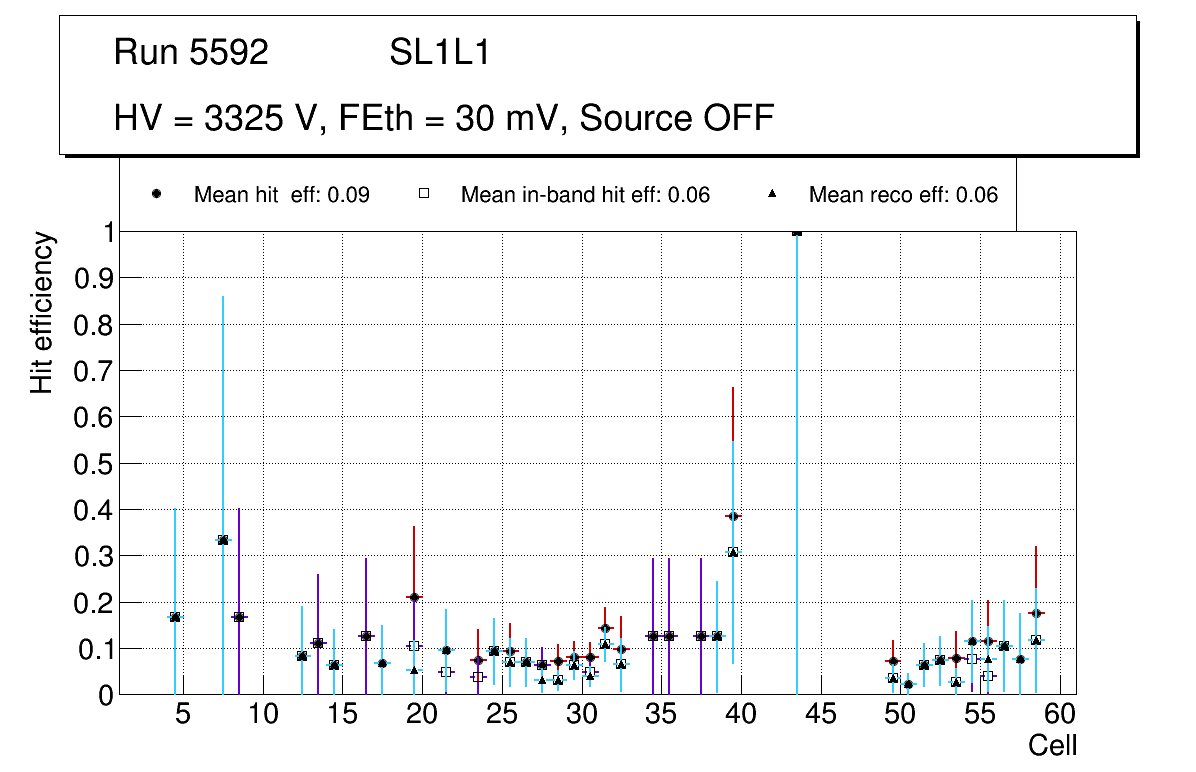Viewport: 1196px width, 772px height.
Task: Click the y-axis tick label 0.5
Action: pos(95,464)
